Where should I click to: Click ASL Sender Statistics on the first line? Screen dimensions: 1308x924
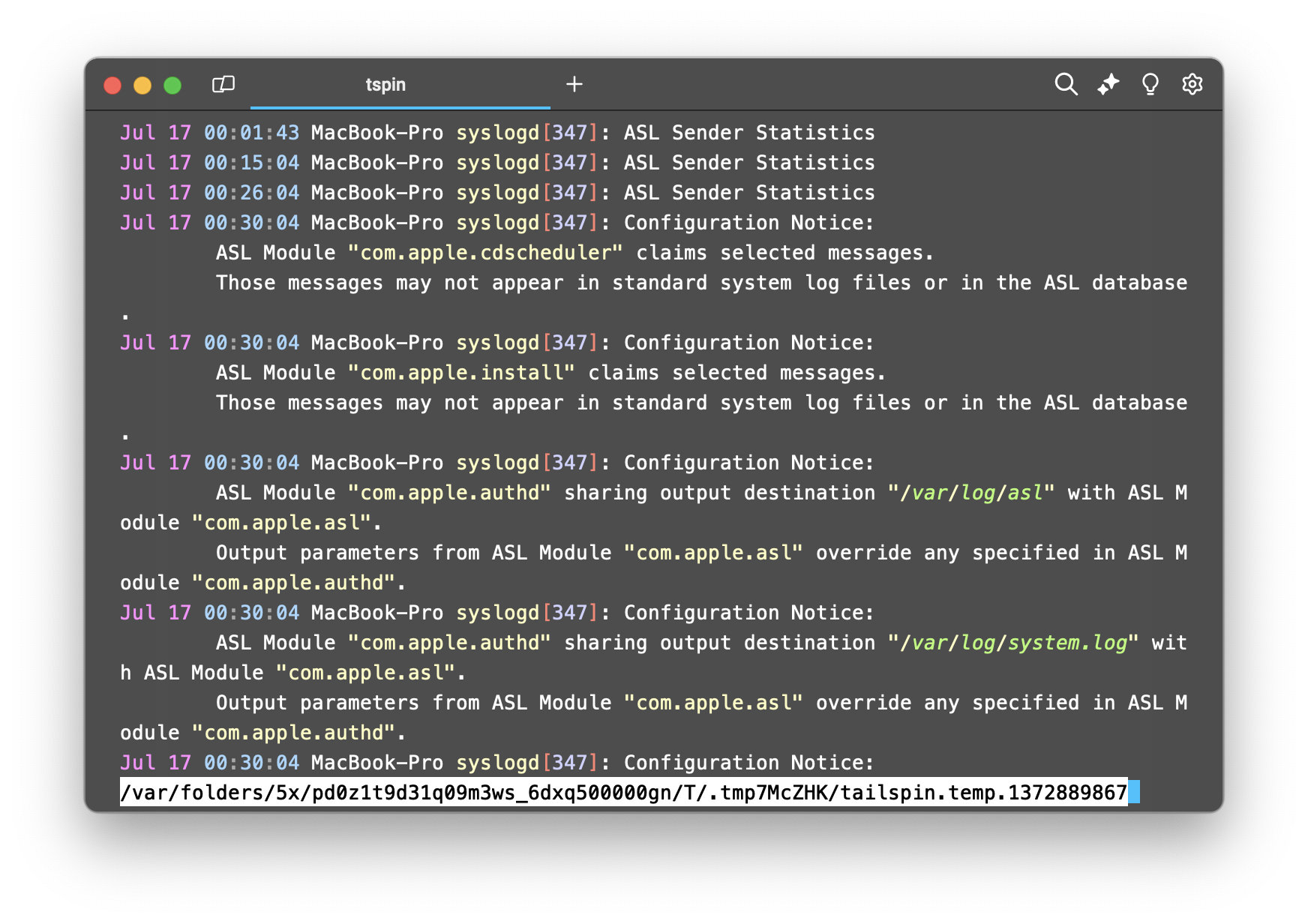point(749,133)
